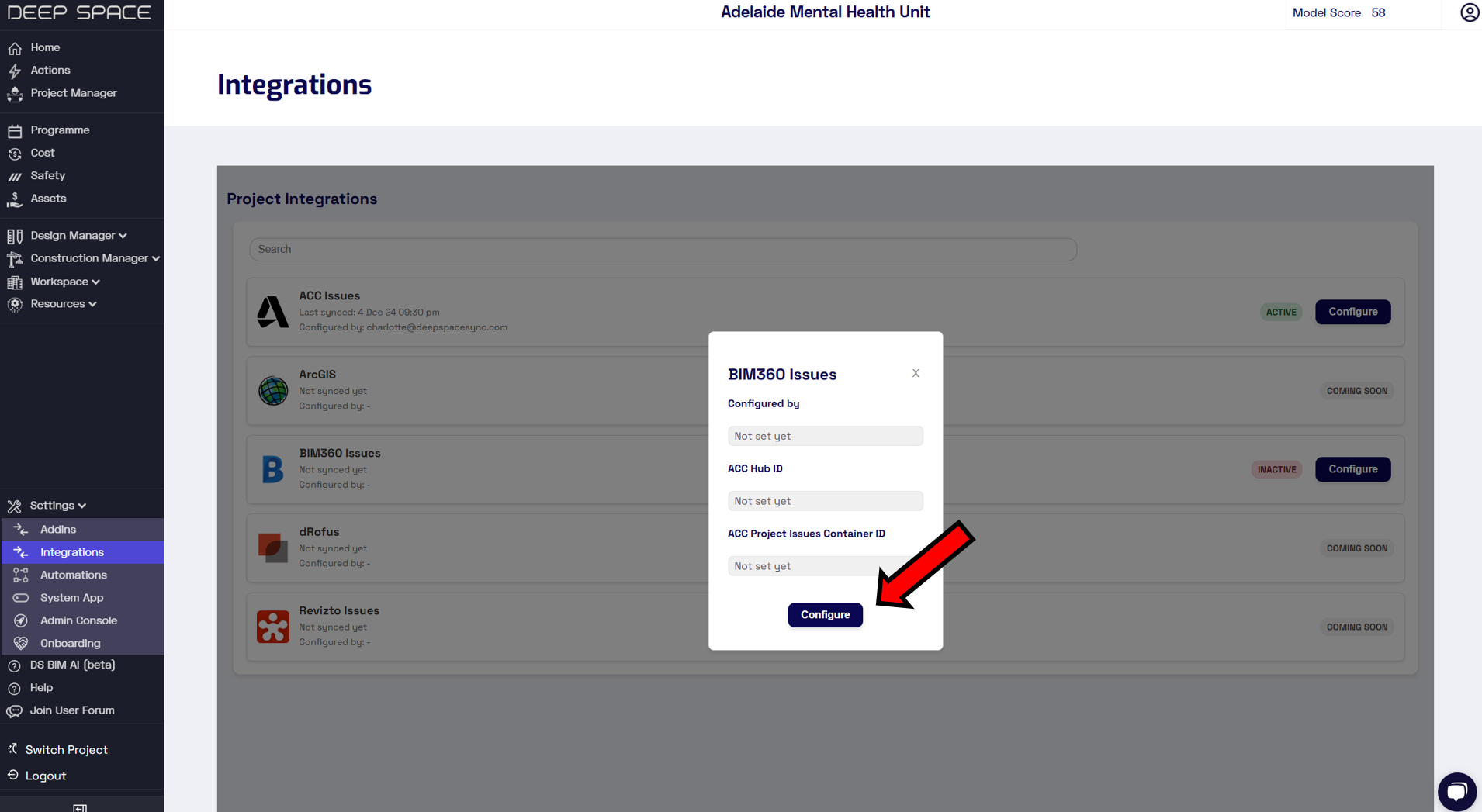Open the Admin Console entry
Viewport: 1482px width, 812px height.
coord(78,620)
